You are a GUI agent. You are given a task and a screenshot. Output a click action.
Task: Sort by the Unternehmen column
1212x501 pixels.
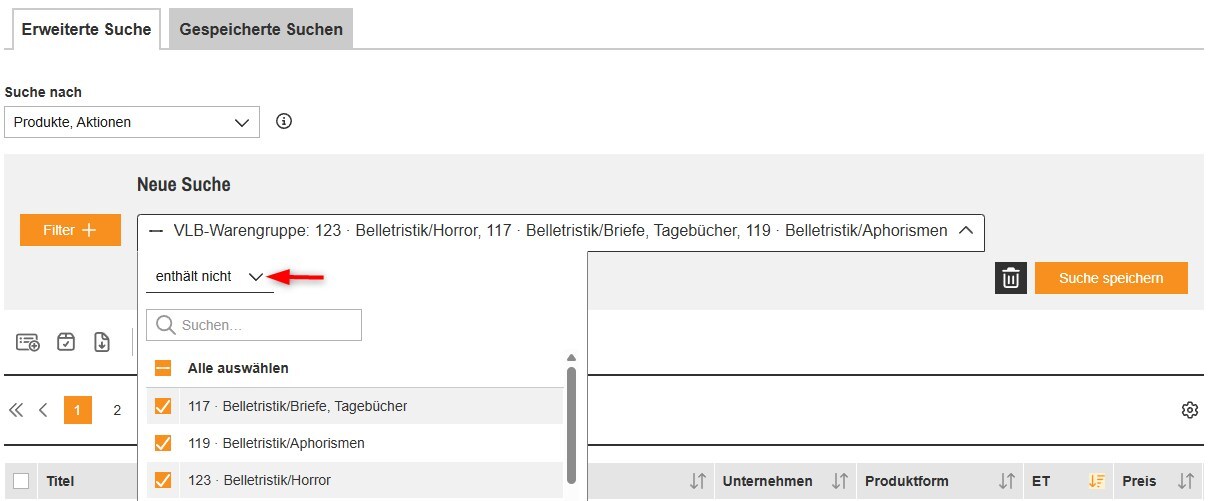click(x=840, y=481)
